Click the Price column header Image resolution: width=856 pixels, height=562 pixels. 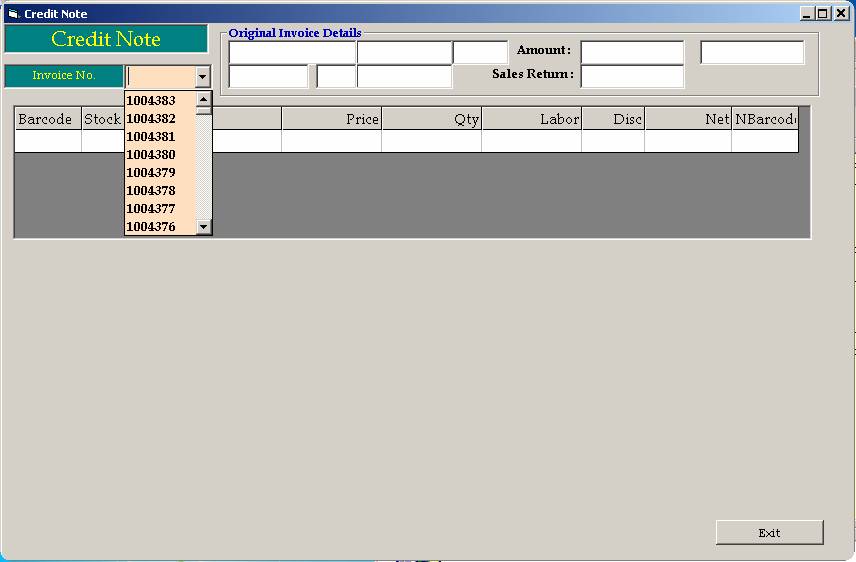331,119
